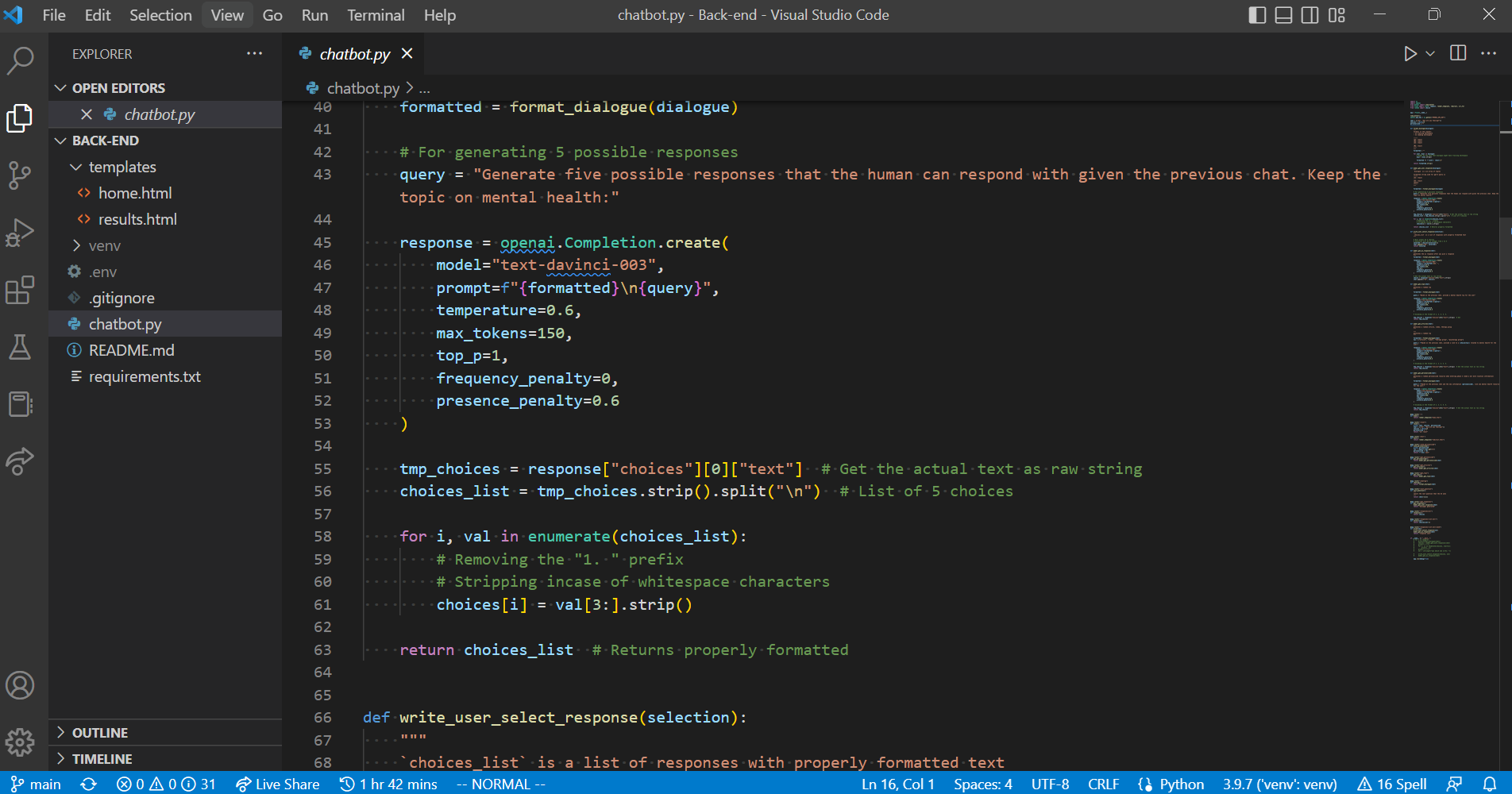Toggle the bottom panel

[1284, 15]
